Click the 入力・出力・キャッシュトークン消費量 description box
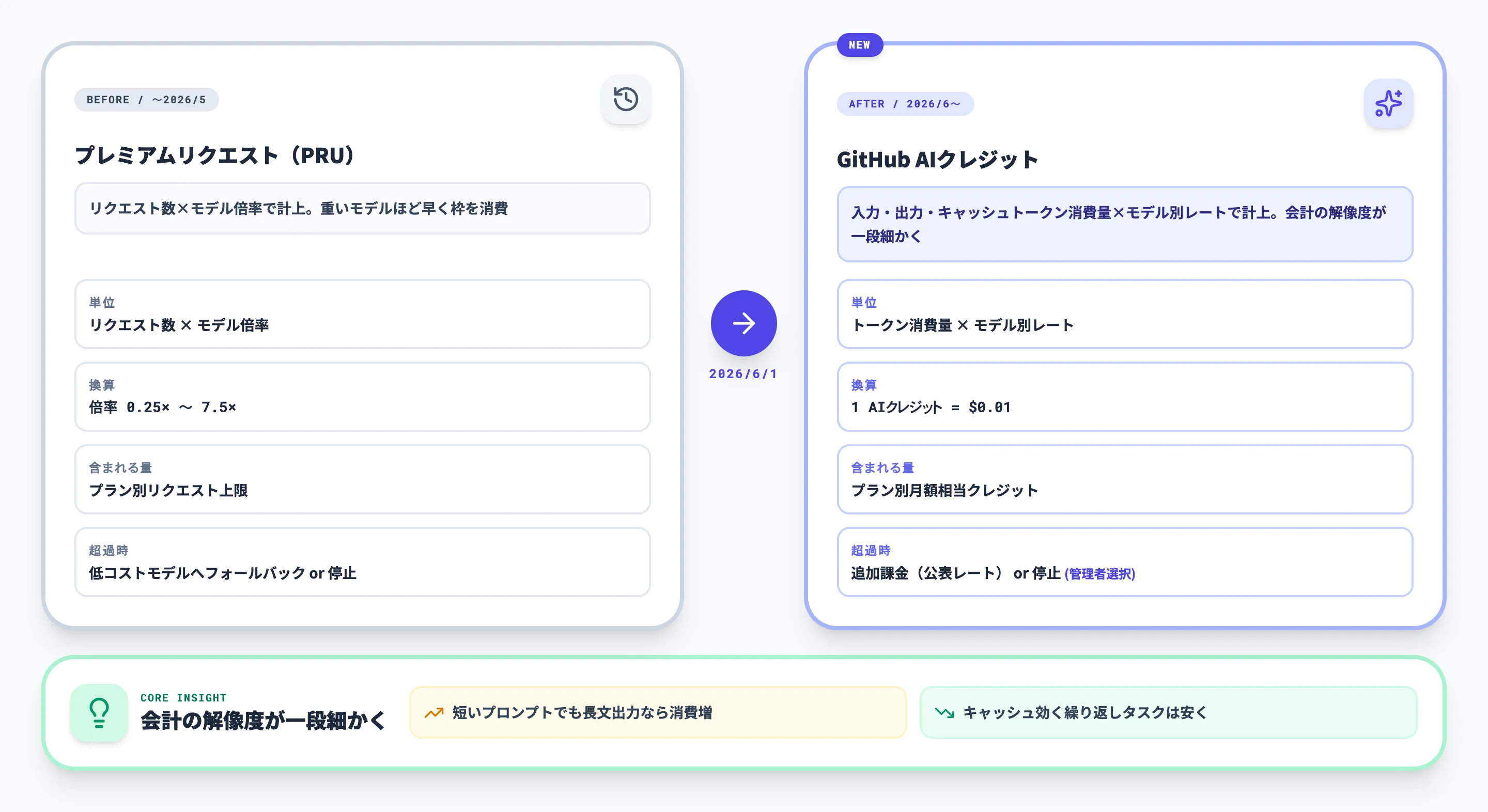Viewport: 1488px width, 812px height. tap(1125, 224)
